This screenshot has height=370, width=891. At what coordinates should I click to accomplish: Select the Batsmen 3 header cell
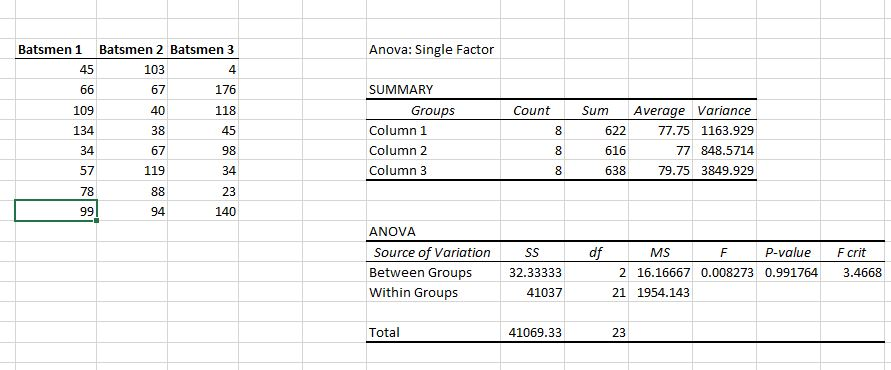pyautogui.click(x=202, y=49)
